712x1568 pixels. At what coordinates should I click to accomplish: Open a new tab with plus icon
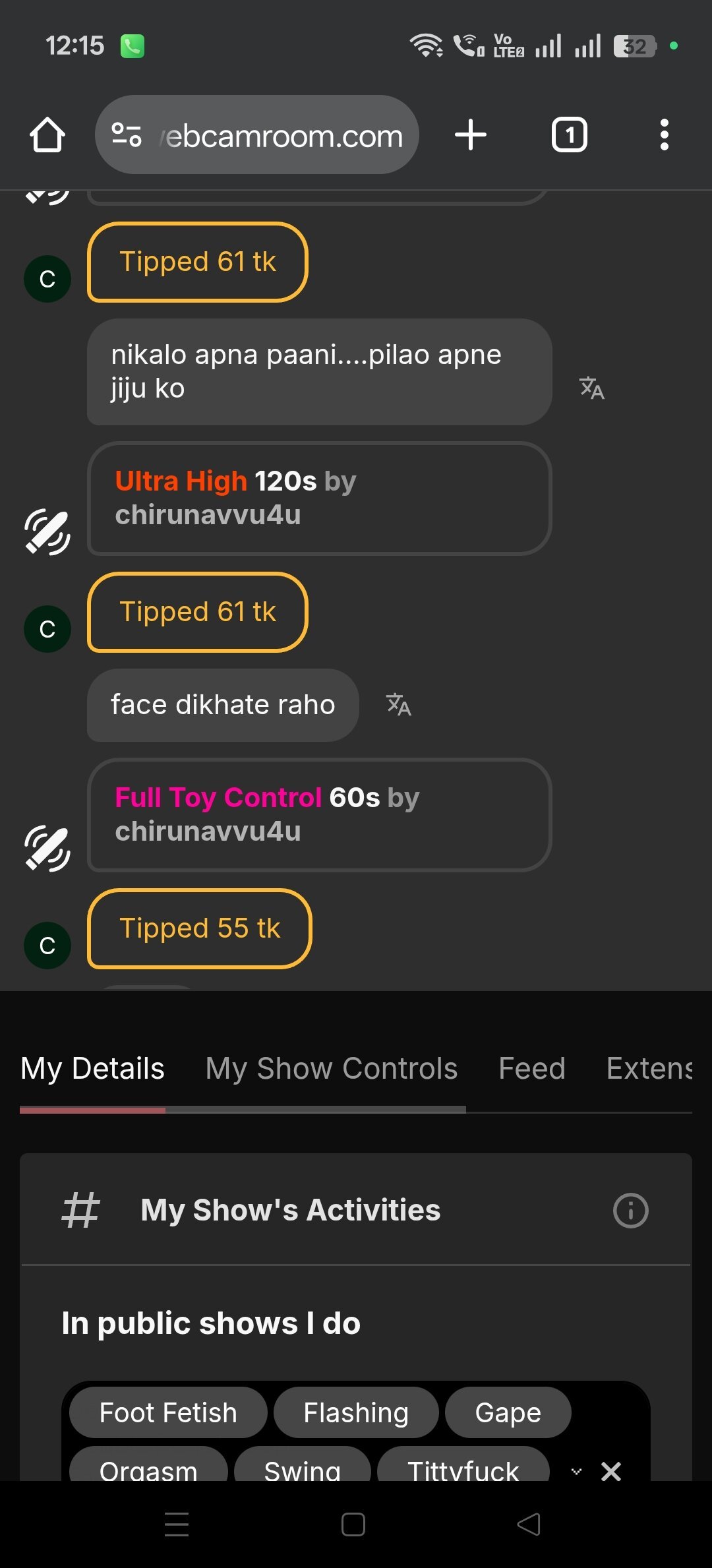tap(471, 135)
